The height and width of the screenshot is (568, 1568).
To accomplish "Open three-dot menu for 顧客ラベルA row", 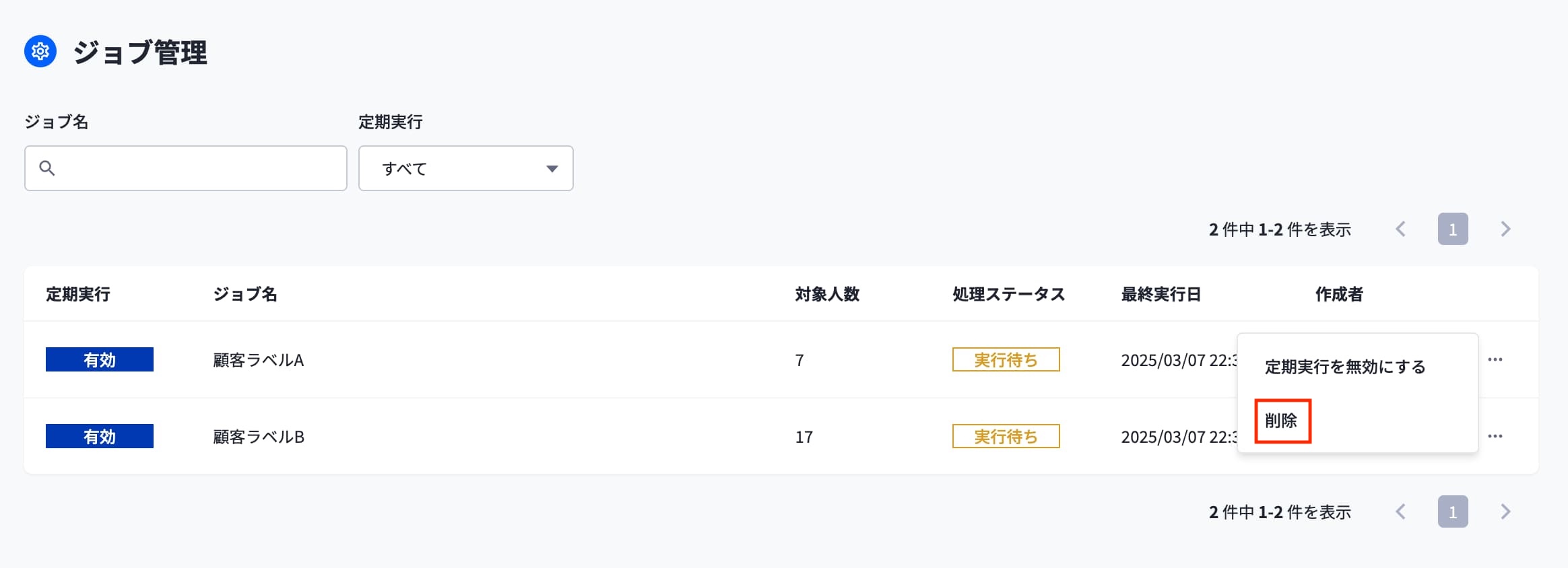I will pyautogui.click(x=1495, y=359).
